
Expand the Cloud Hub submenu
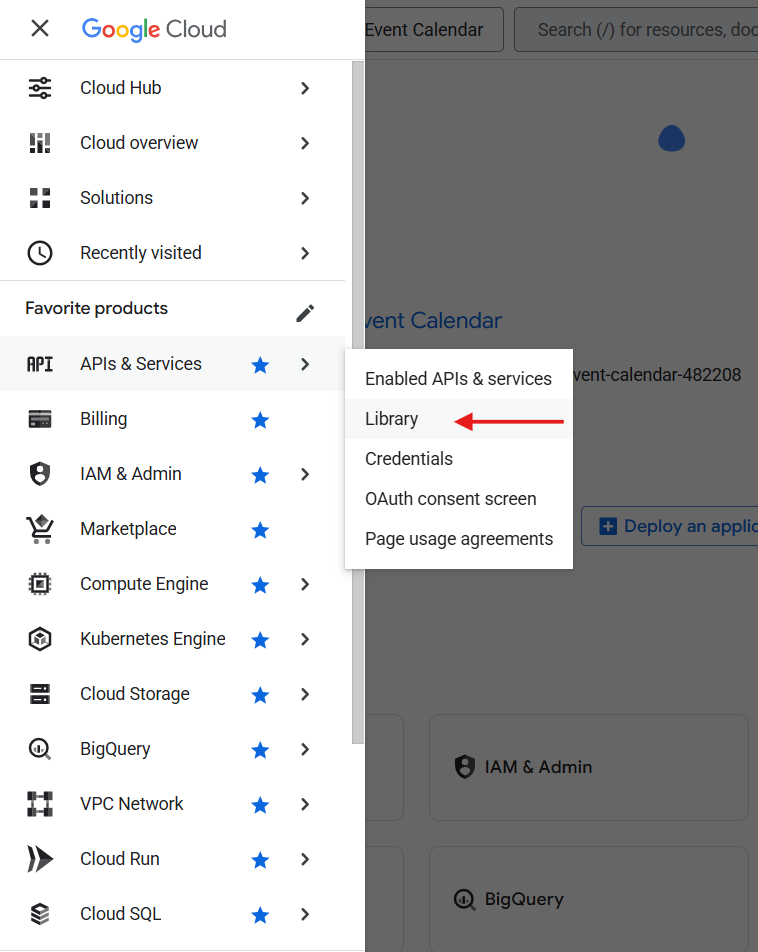304,88
